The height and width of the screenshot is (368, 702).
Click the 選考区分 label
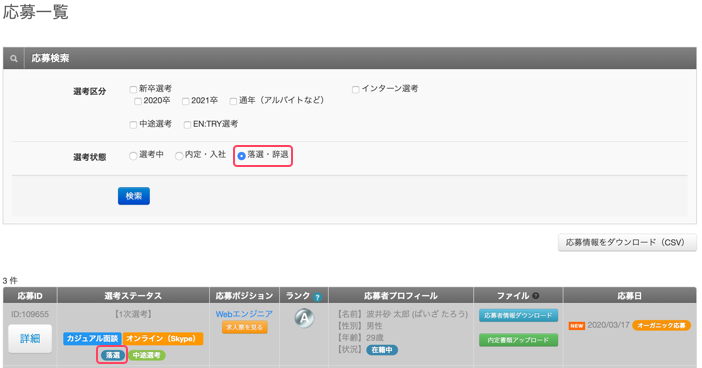(90, 91)
